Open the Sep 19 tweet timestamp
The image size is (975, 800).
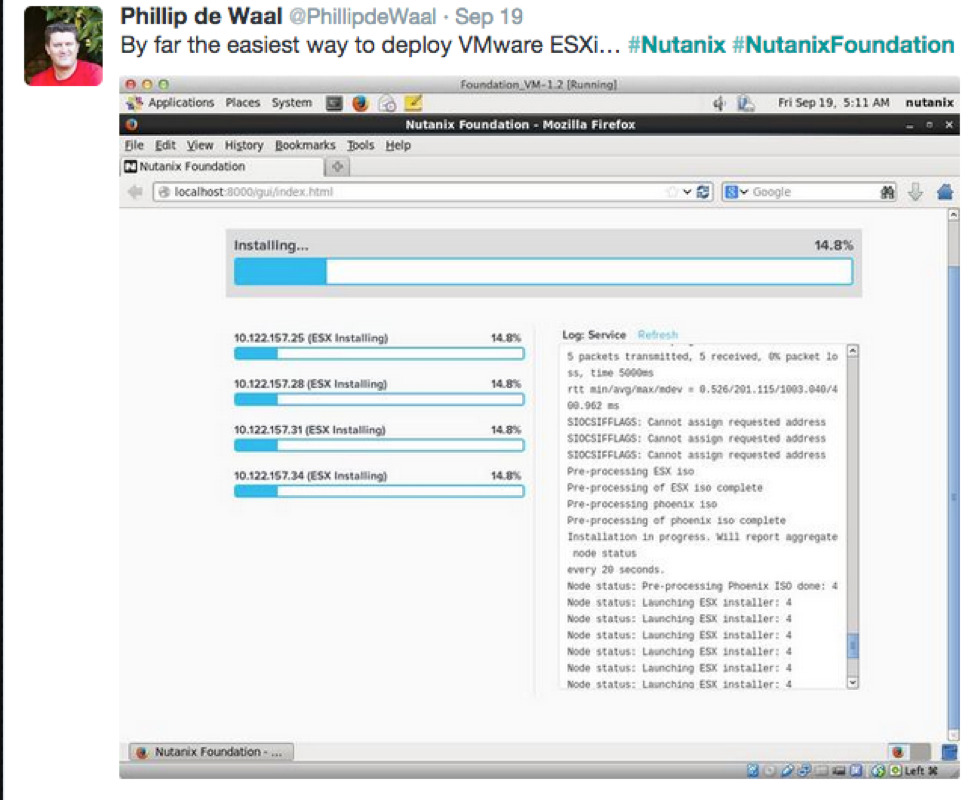489,17
